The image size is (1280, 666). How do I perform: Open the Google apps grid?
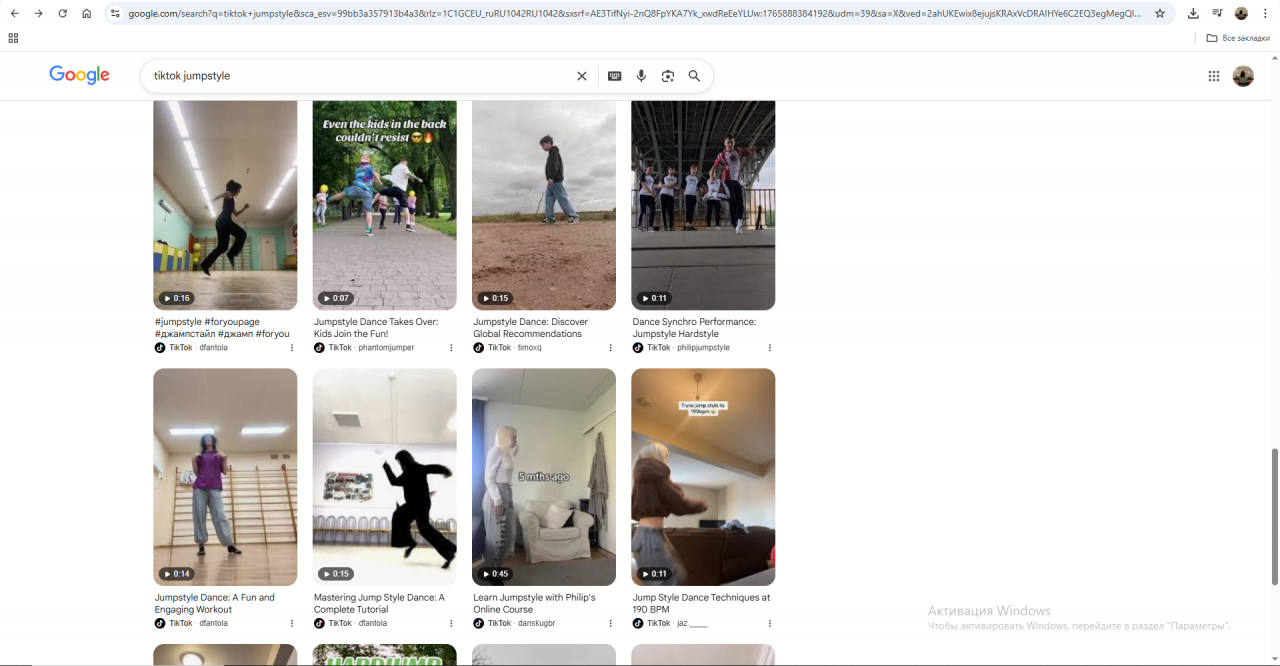pyautogui.click(x=1214, y=76)
